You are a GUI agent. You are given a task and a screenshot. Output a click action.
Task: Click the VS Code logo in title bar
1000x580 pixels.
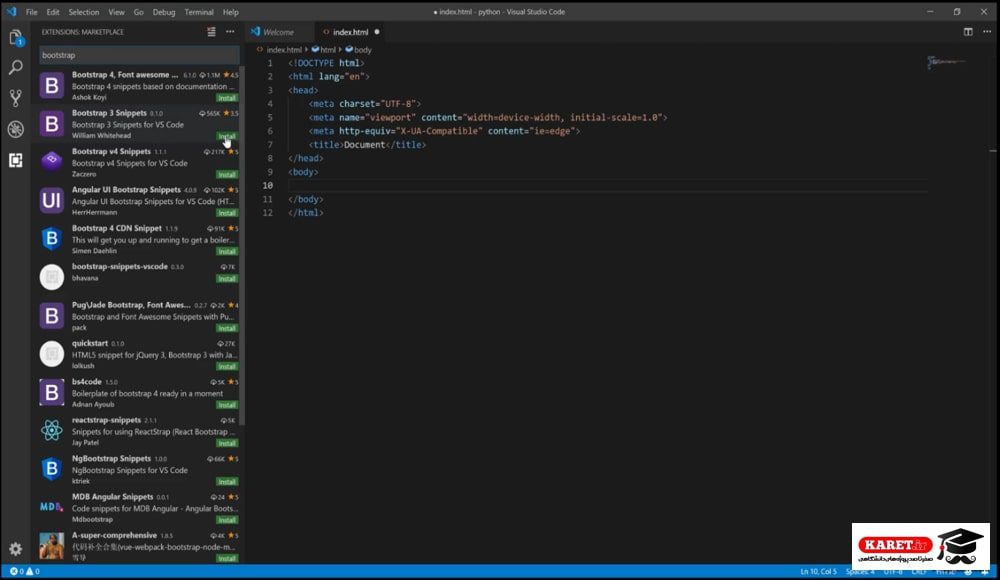[x=11, y=11]
